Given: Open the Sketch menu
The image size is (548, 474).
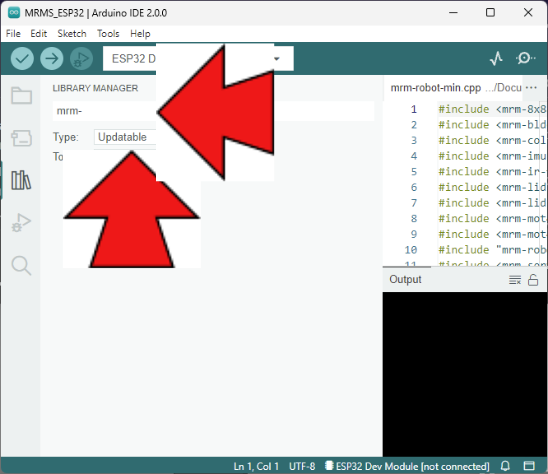Looking at the screenshot, I should (72, 34).
